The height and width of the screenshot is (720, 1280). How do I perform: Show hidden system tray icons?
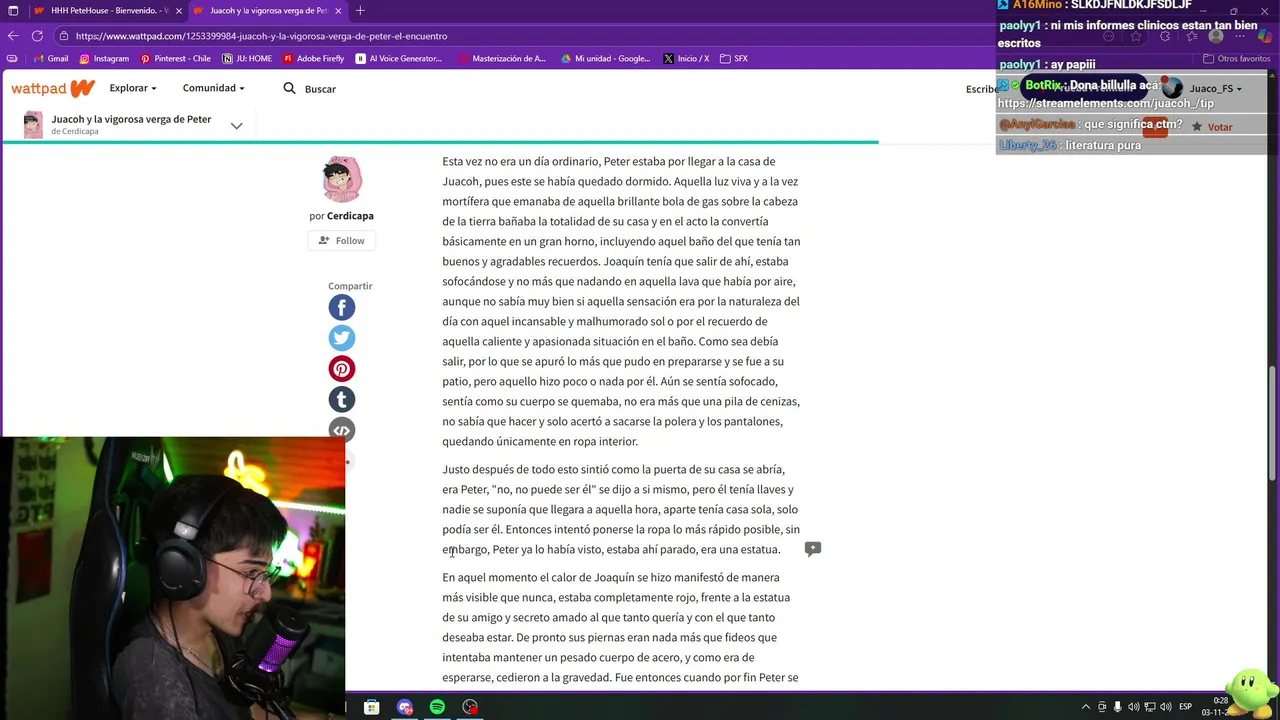pyautogui.click(x=1086, y=707)
